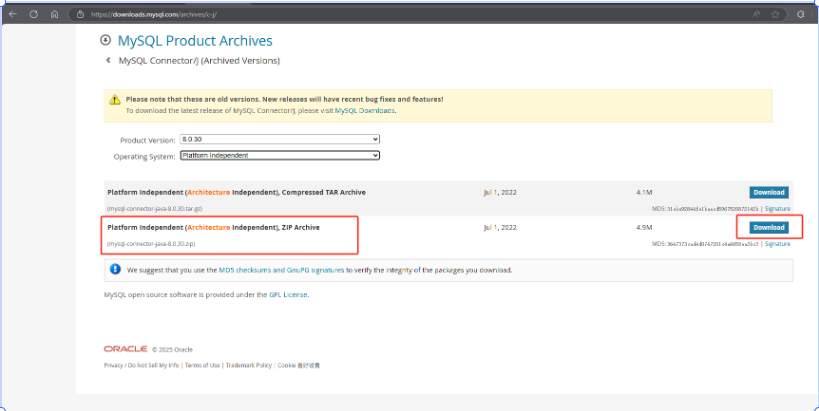This screenshot has width=819, height=411.
Task: Download the Compressed TAR Archive
Action: pos(769,192)
